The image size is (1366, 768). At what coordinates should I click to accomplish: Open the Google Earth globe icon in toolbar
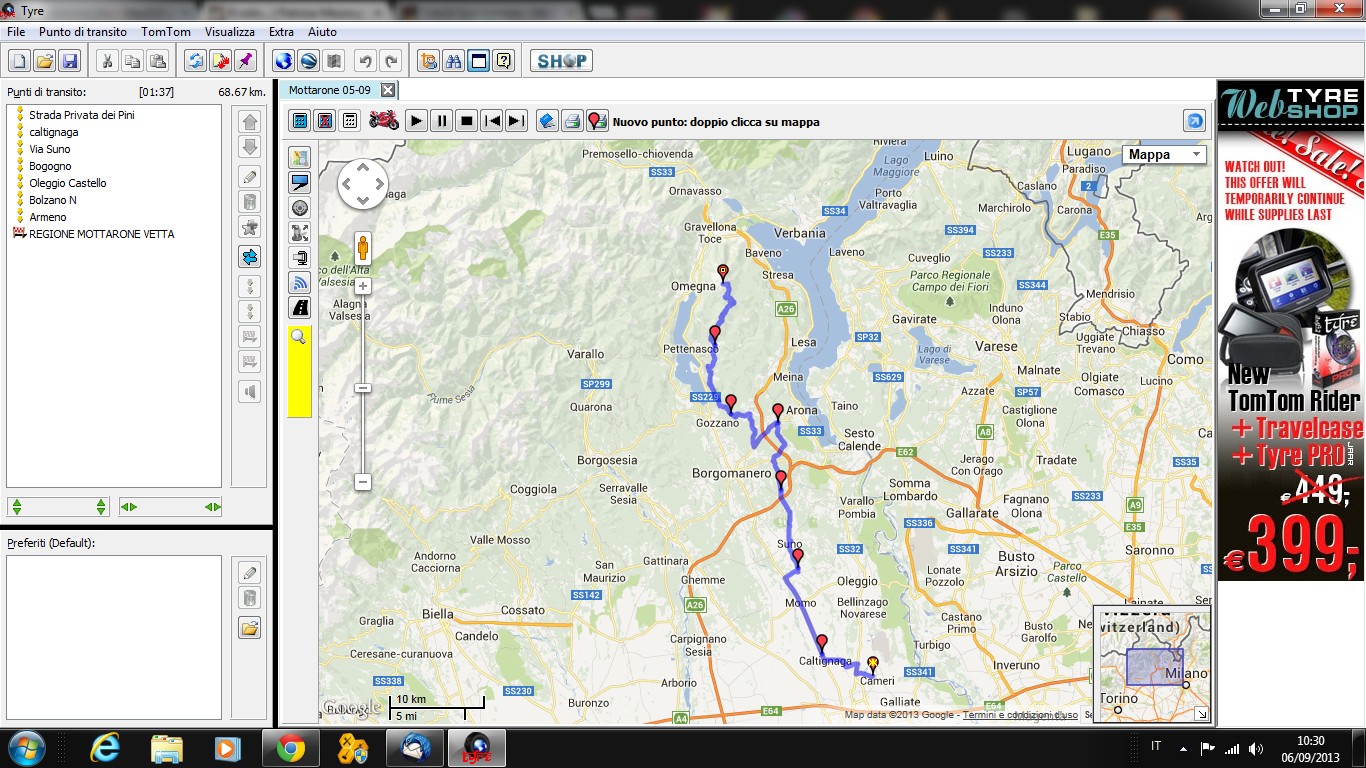[283, 61]
